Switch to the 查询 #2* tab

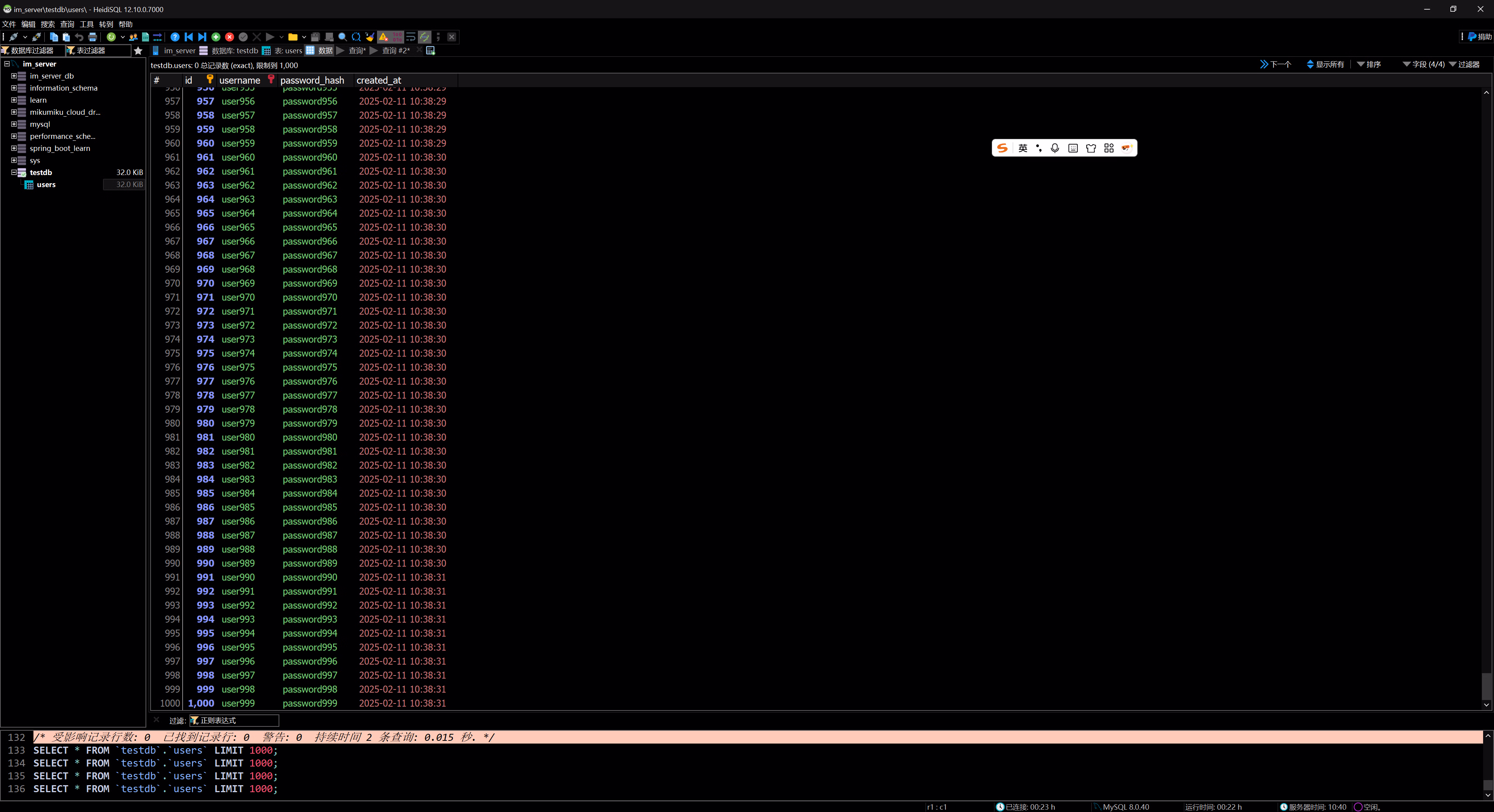tap(395, 51)
